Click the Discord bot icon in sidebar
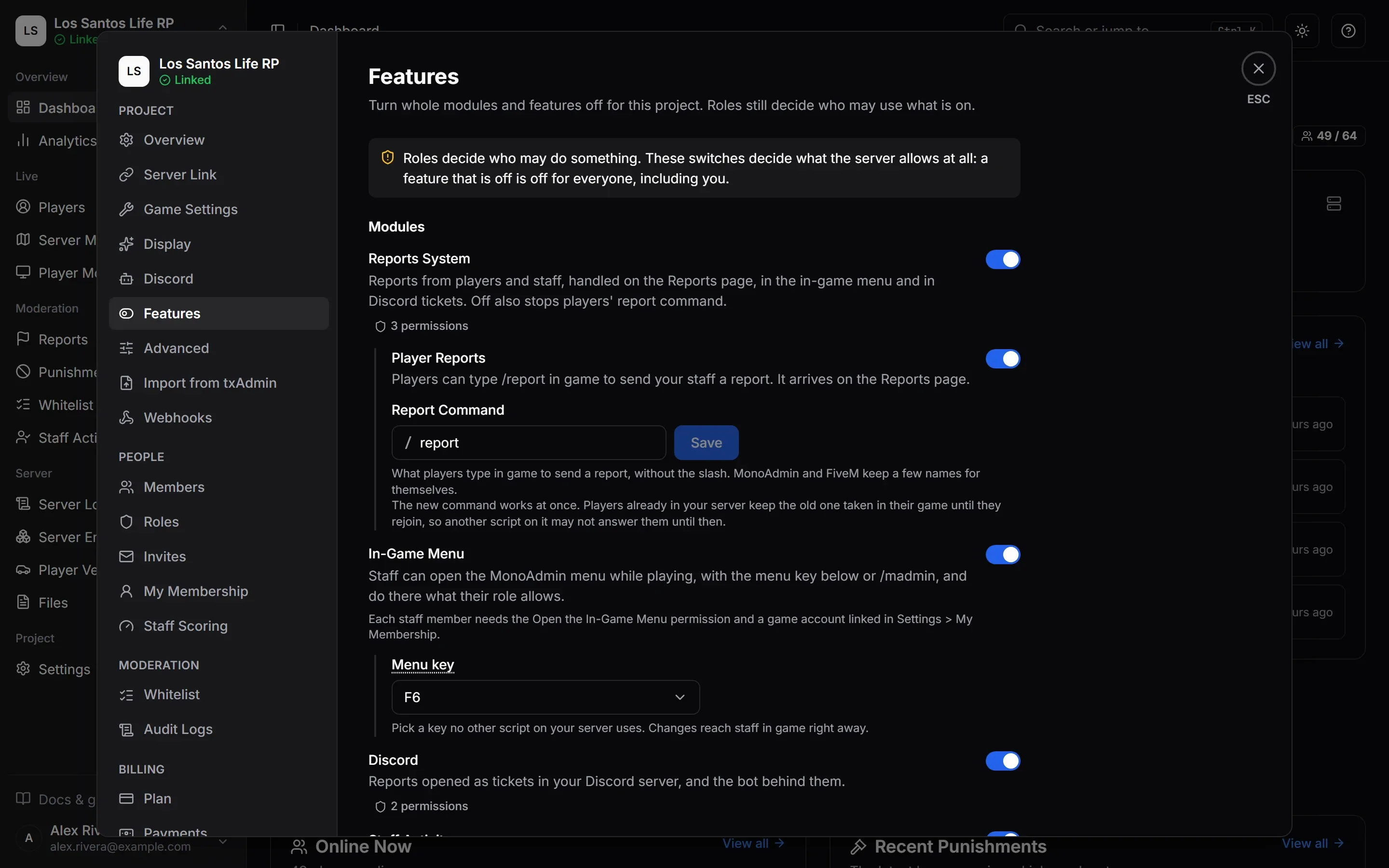 point(126,279)
